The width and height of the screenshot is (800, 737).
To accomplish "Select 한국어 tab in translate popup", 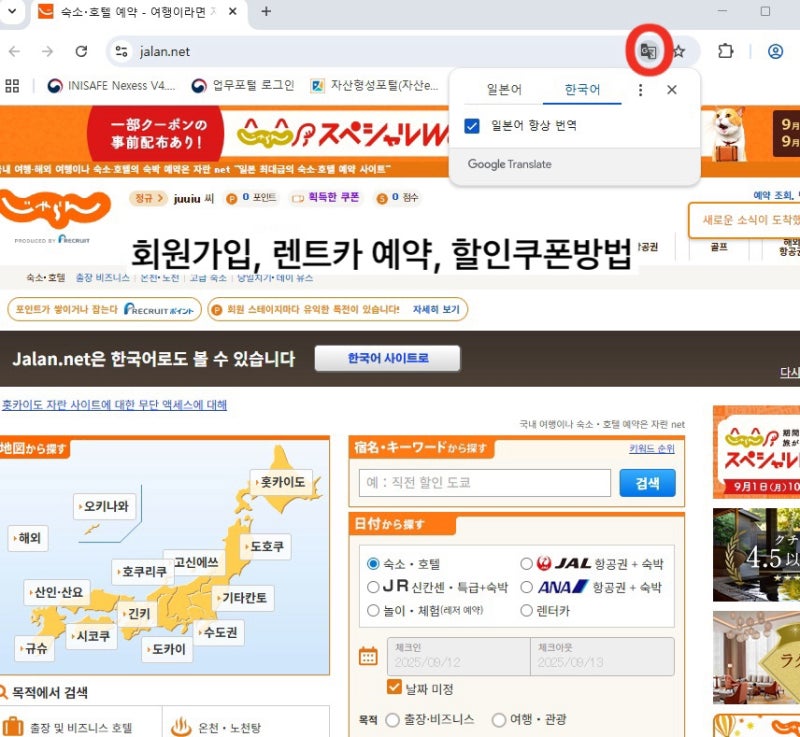I will [x=582, y=90].
